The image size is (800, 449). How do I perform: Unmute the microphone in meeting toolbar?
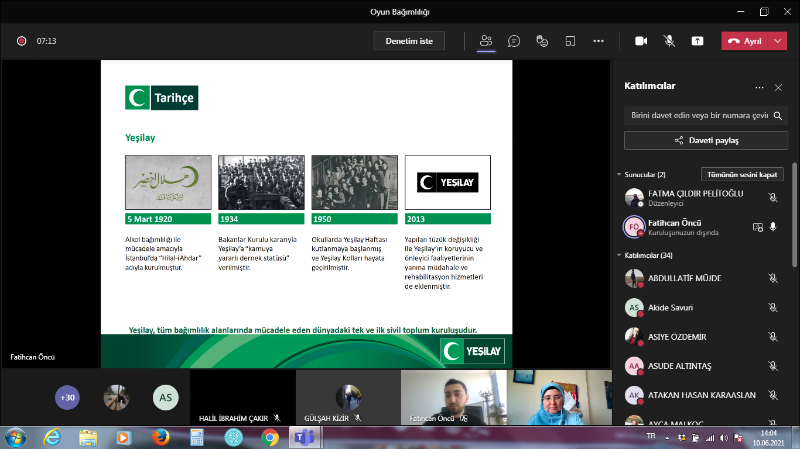(669, 41)
